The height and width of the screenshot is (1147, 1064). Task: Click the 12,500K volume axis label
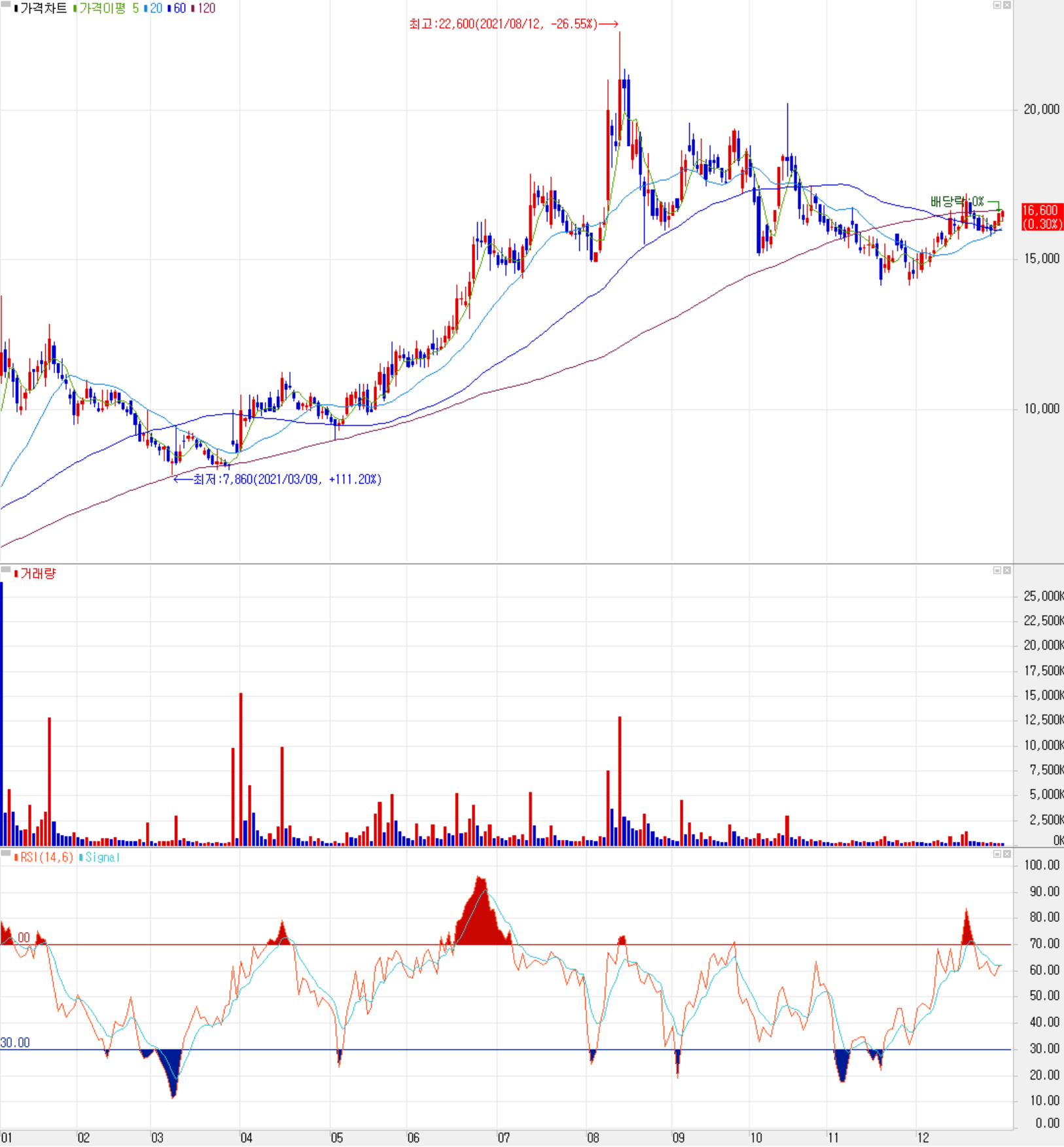pyautogui.click(x=1043, y=720)
